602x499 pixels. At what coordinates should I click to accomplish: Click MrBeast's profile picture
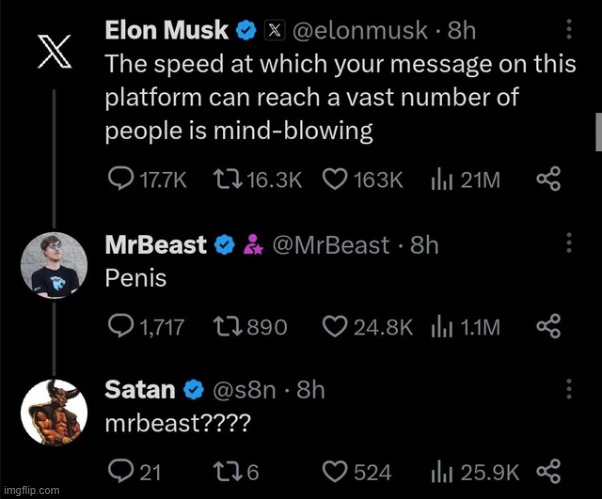pyautogui.click(x=48, y=263)
